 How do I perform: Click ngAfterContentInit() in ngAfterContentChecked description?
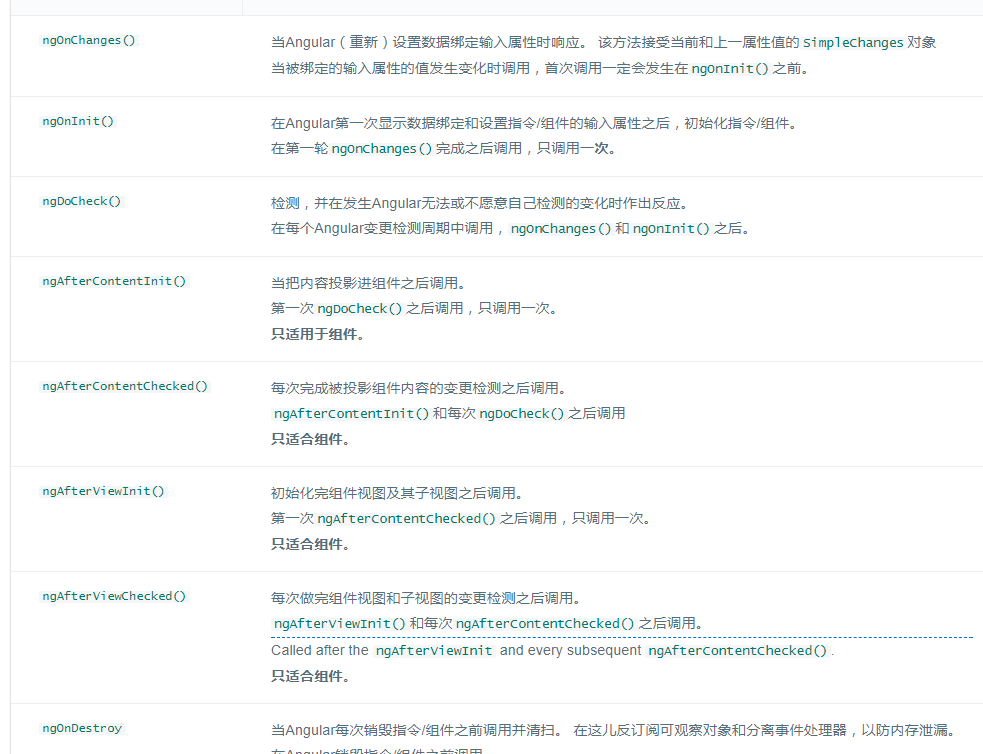click(x=351, y=414)
